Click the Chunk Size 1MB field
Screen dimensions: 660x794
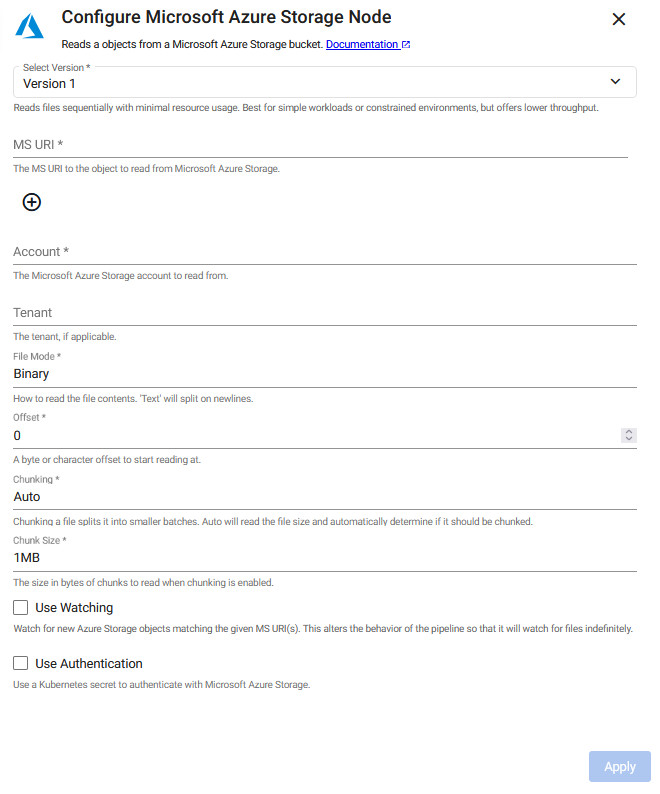[x=324, y=558]
